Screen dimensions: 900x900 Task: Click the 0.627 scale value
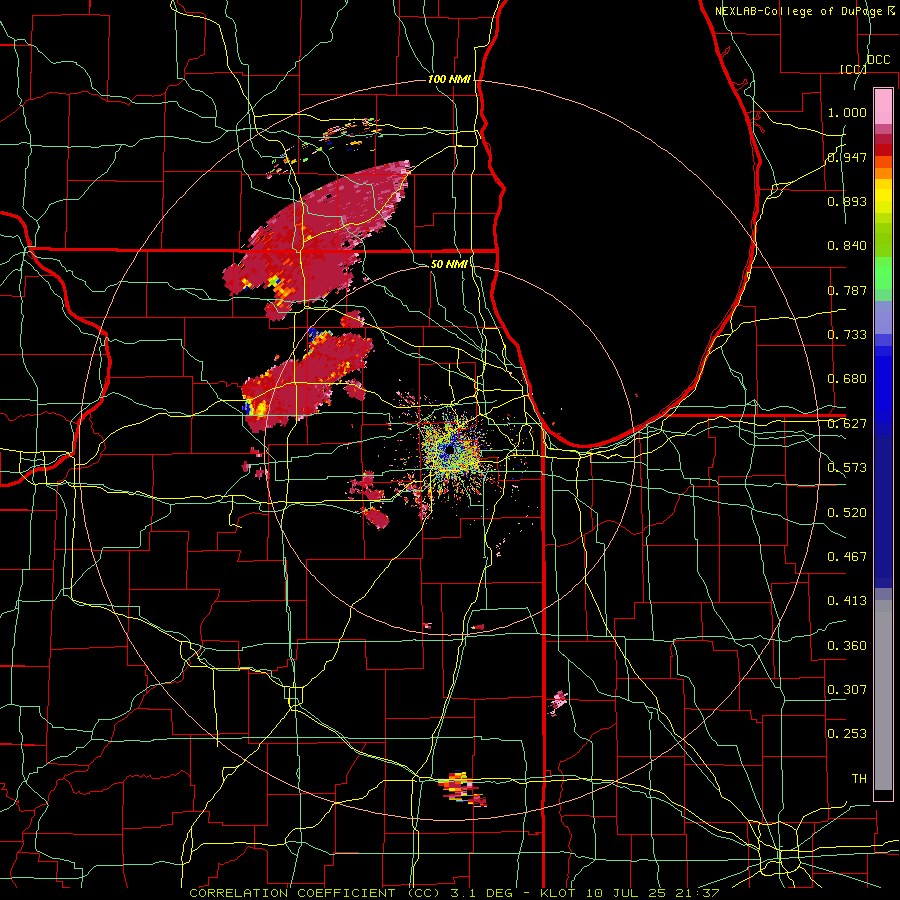tap(847, 424)
